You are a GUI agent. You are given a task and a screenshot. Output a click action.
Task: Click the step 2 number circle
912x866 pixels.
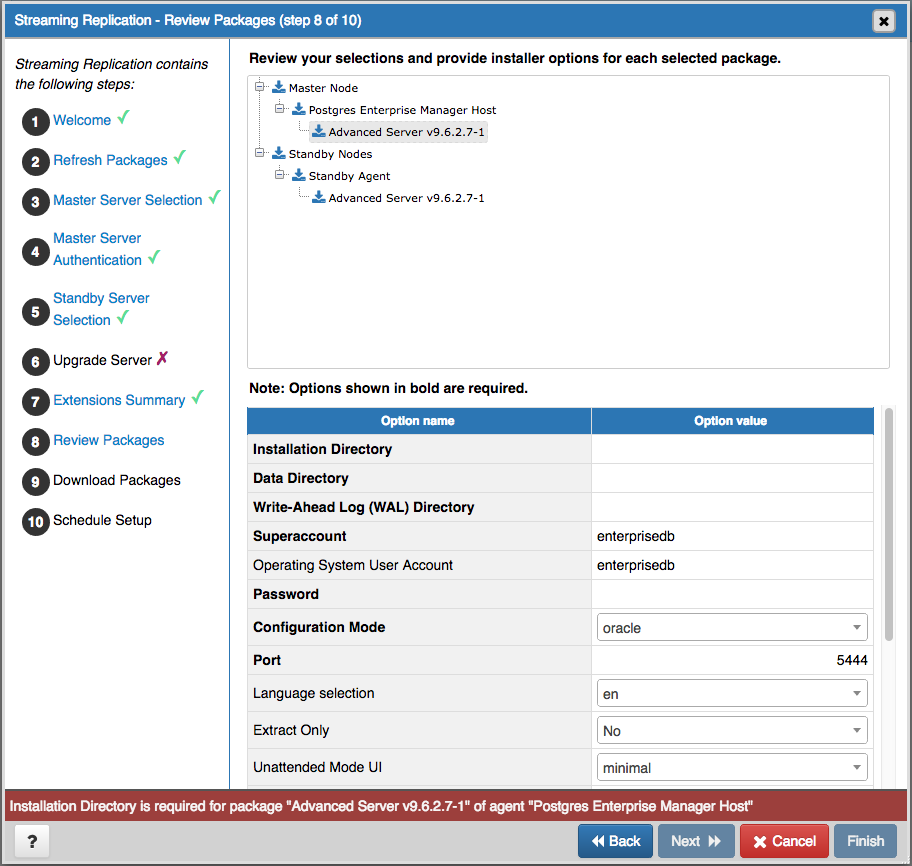click(35, 162)
